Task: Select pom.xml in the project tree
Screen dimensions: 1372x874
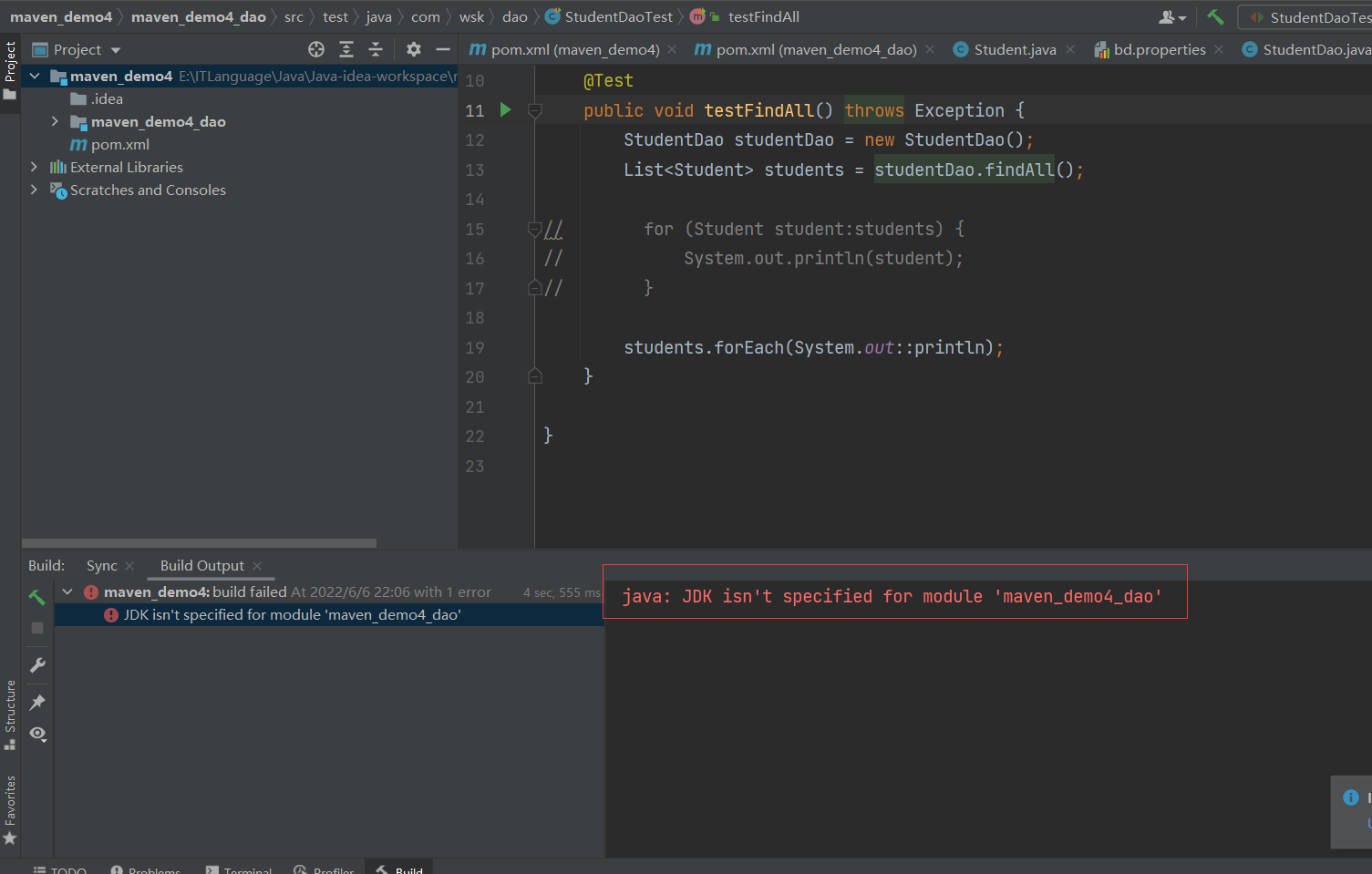Action: coord(110,144)
